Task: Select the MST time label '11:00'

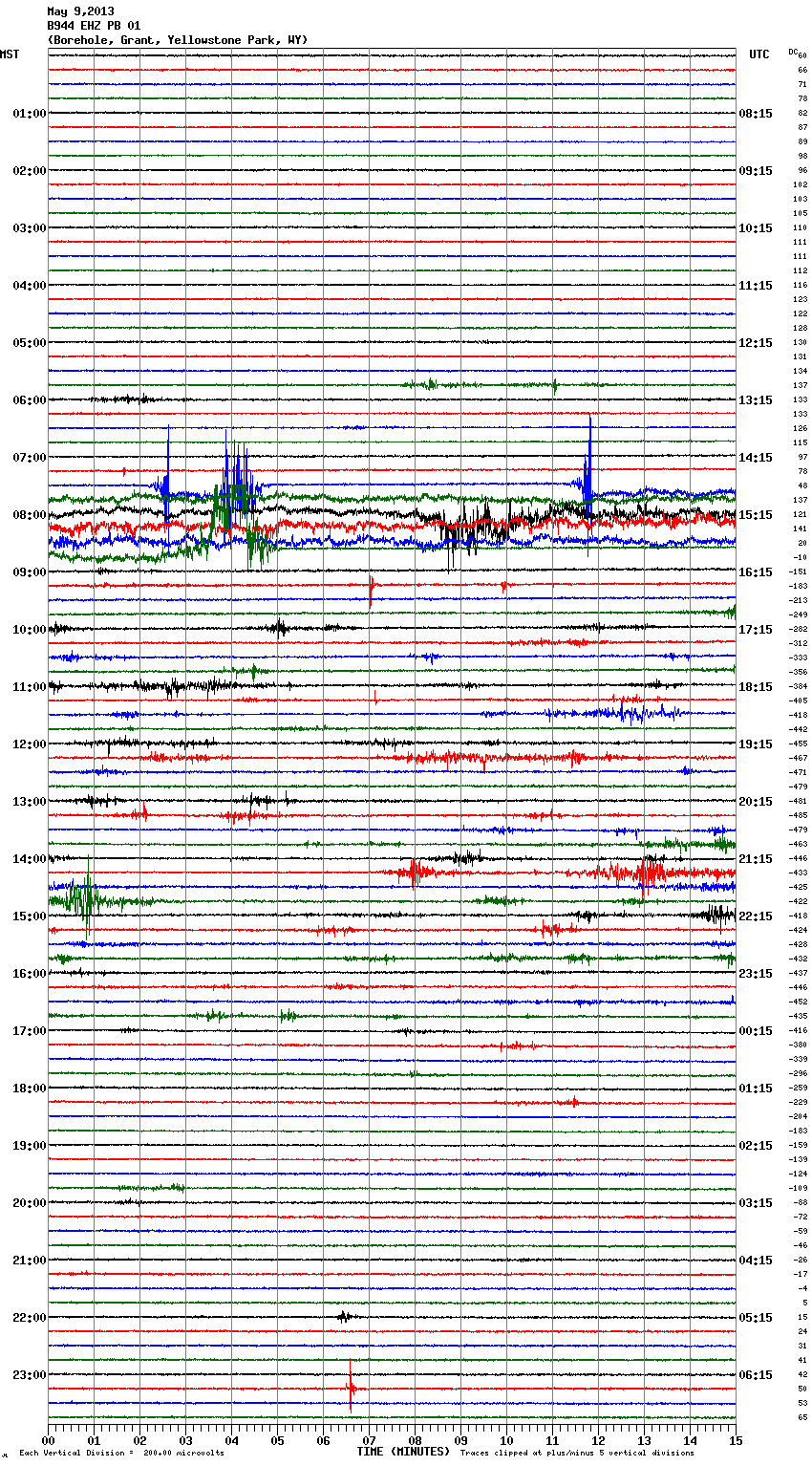Action: [30, 687]
